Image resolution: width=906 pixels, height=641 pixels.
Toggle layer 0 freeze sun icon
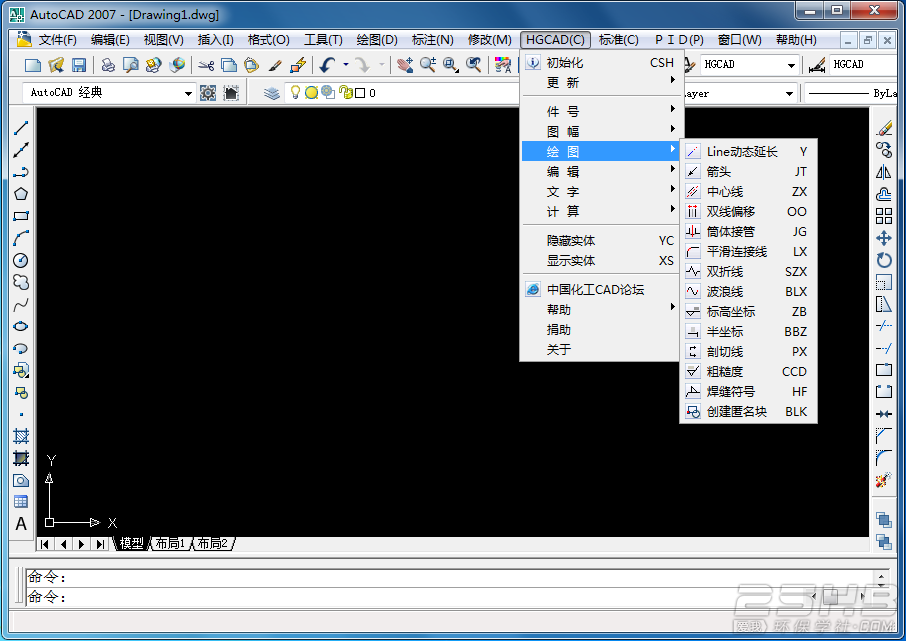(311, 92)
